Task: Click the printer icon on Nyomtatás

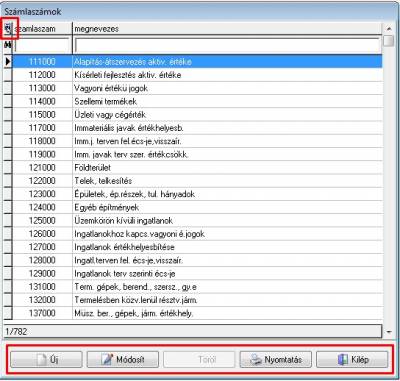Action: [256, 360]
